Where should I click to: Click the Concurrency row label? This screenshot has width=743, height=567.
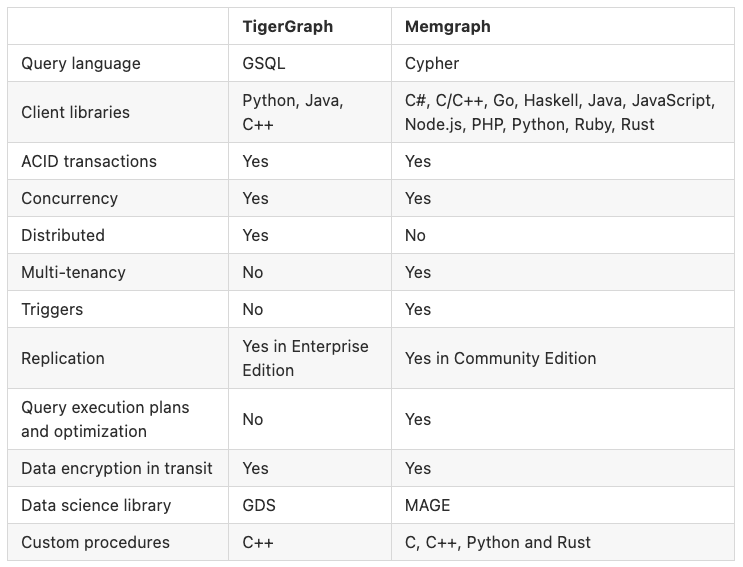coord(70,198)
